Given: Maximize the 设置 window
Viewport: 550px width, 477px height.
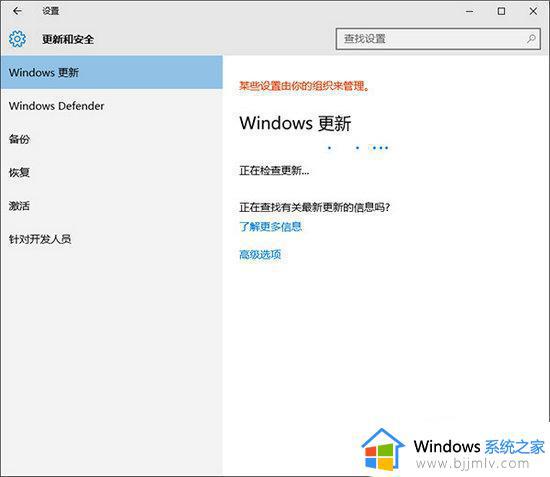Looking at the screenshot, I should click(x=501, y=11).
